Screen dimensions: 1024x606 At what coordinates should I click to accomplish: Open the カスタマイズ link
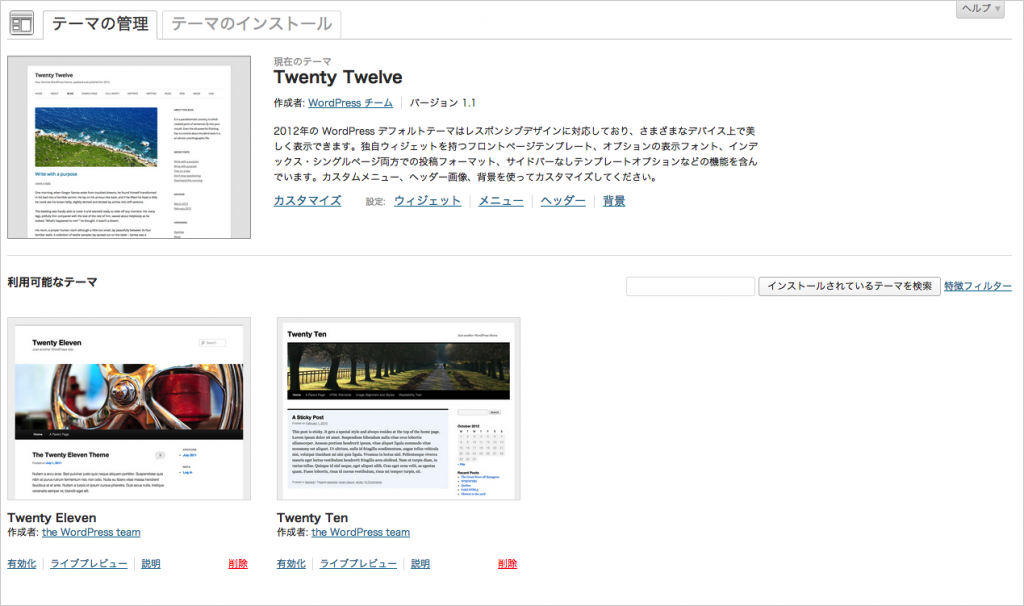(307, 201)
